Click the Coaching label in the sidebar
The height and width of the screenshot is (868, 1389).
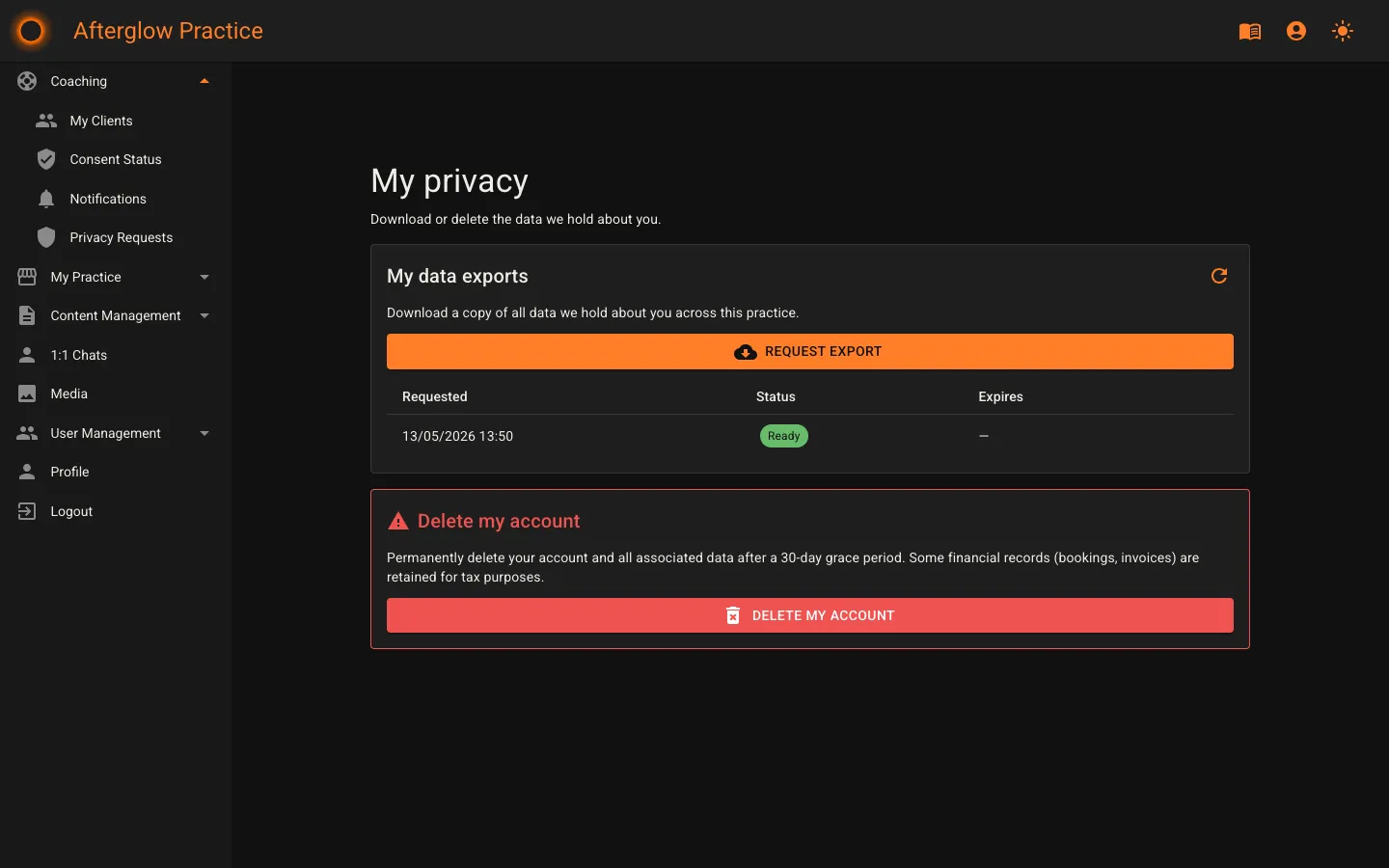[x=78, y=81]
